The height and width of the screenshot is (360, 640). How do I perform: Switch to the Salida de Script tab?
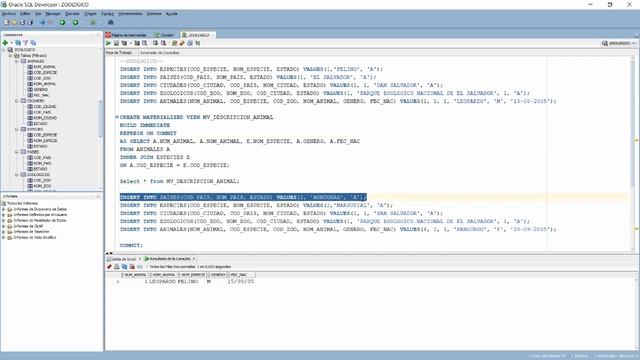tap(121, 259)
